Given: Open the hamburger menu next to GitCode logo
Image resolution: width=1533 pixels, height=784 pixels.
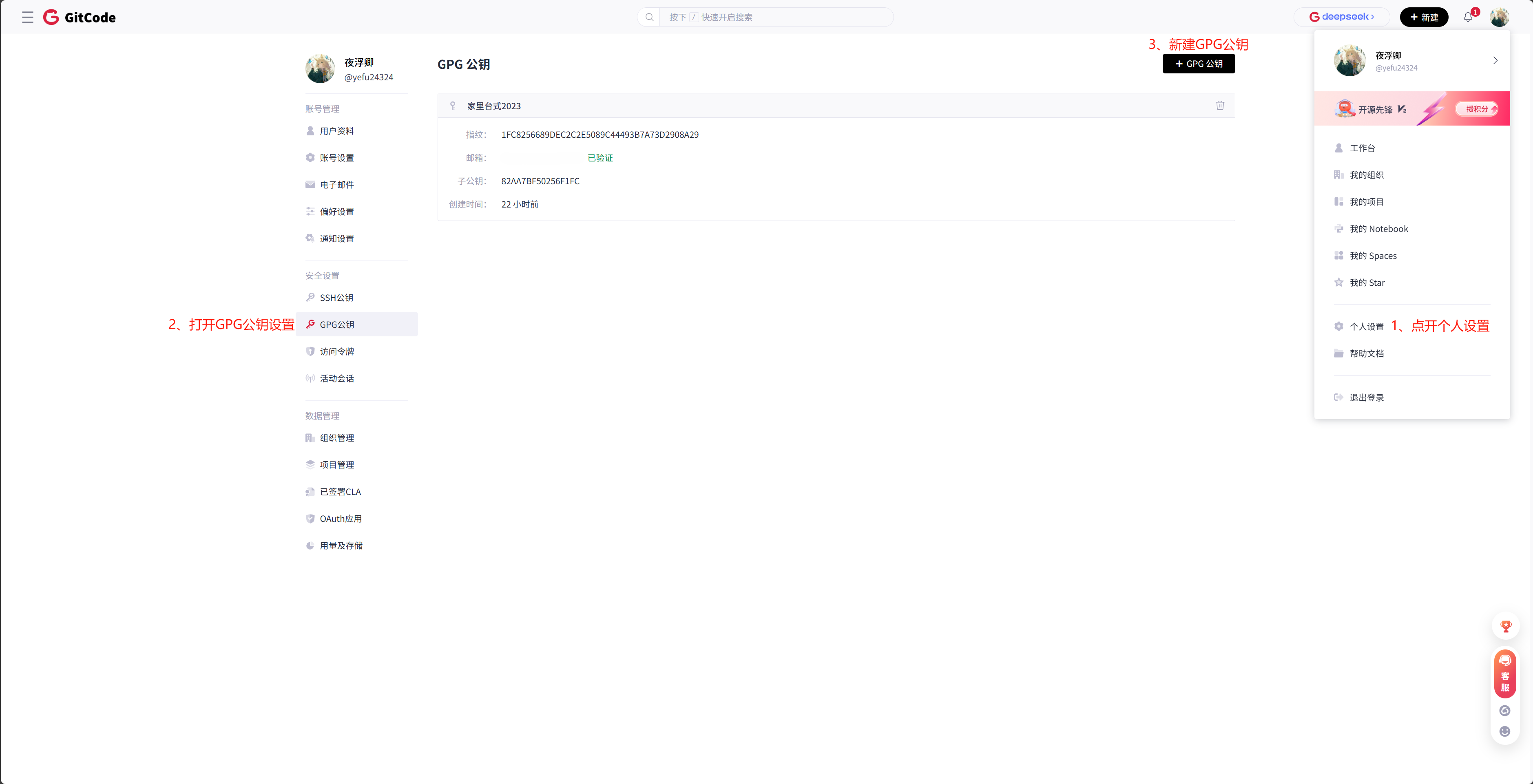Looking at the screenshot, I should click(27, 17).
